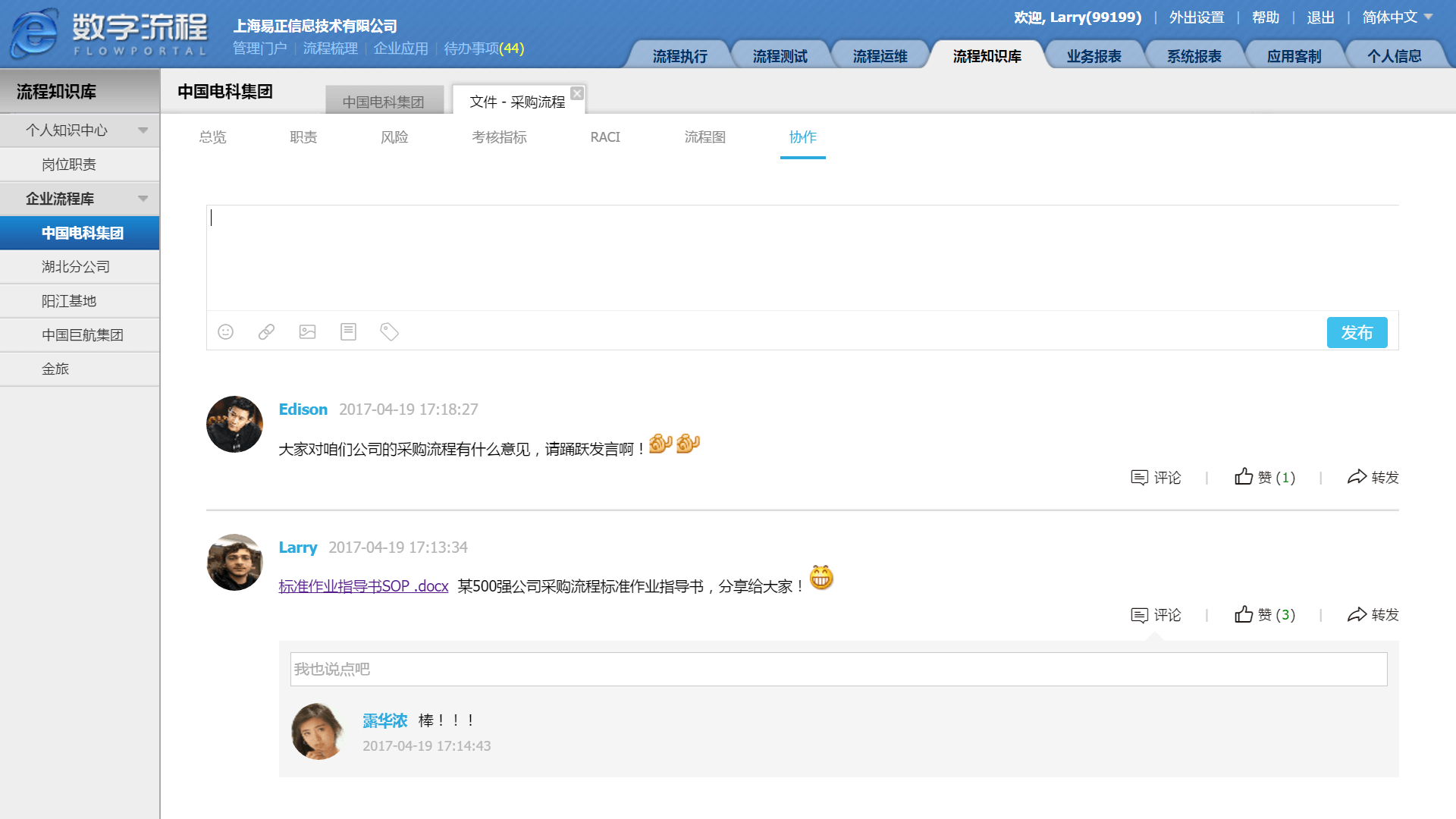Click Edison's profile avatar
Screen dimensions: 1456x819
pos(234,425)
